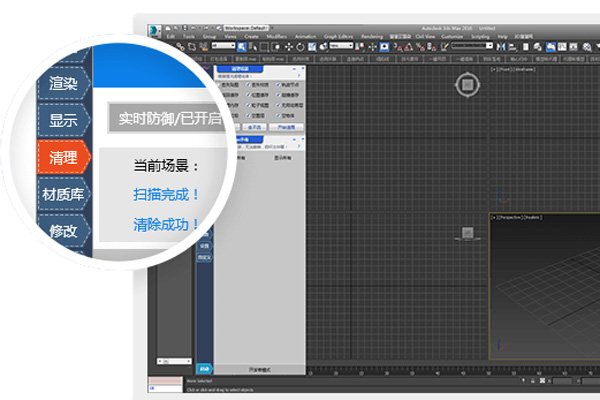The height and width of the screenshot is (400, 600).
Task: Click the 'None Selected' status bar text
Action: [199, 381]
